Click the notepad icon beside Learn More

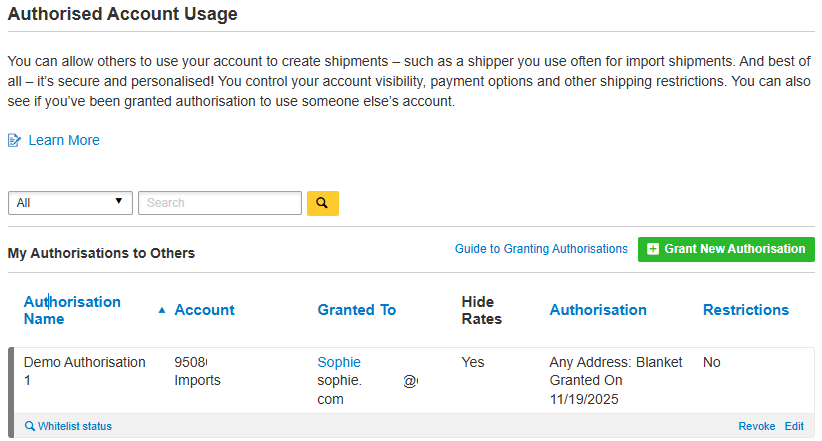14,141
